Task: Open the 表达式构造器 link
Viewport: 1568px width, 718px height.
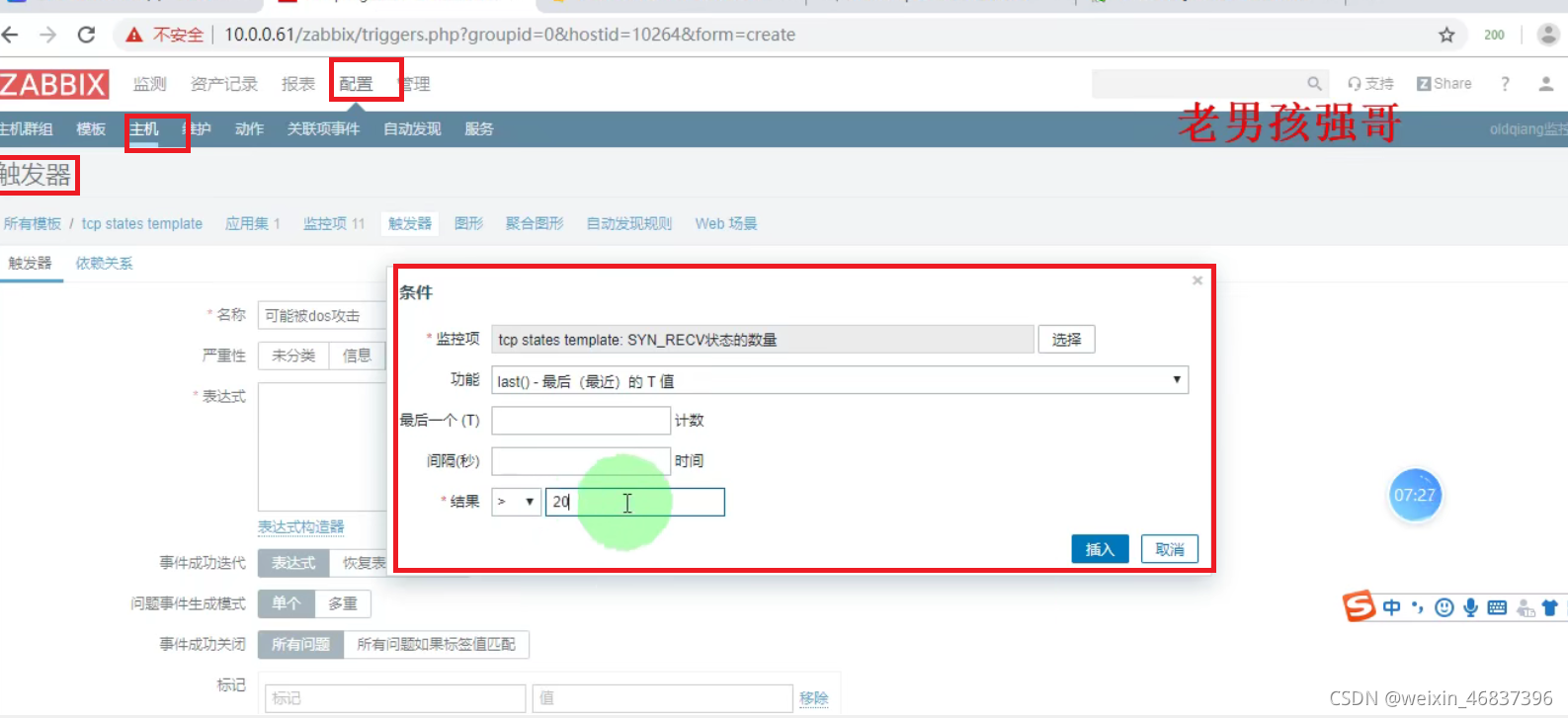Action: tap(301, 527)
